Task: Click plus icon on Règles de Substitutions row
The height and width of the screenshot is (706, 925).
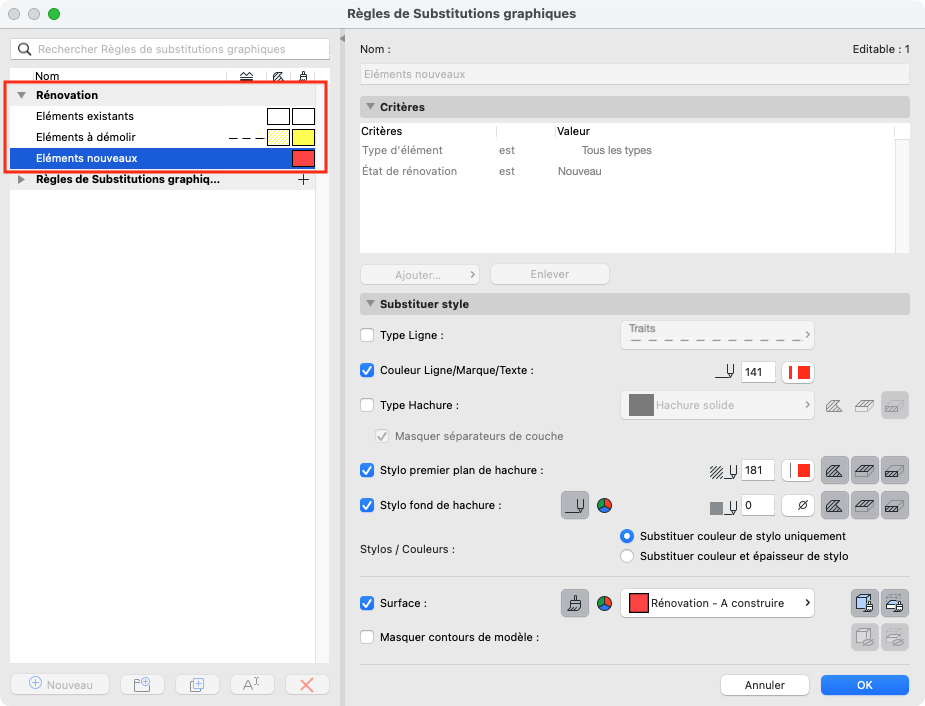Action: [x=303, y=179]
